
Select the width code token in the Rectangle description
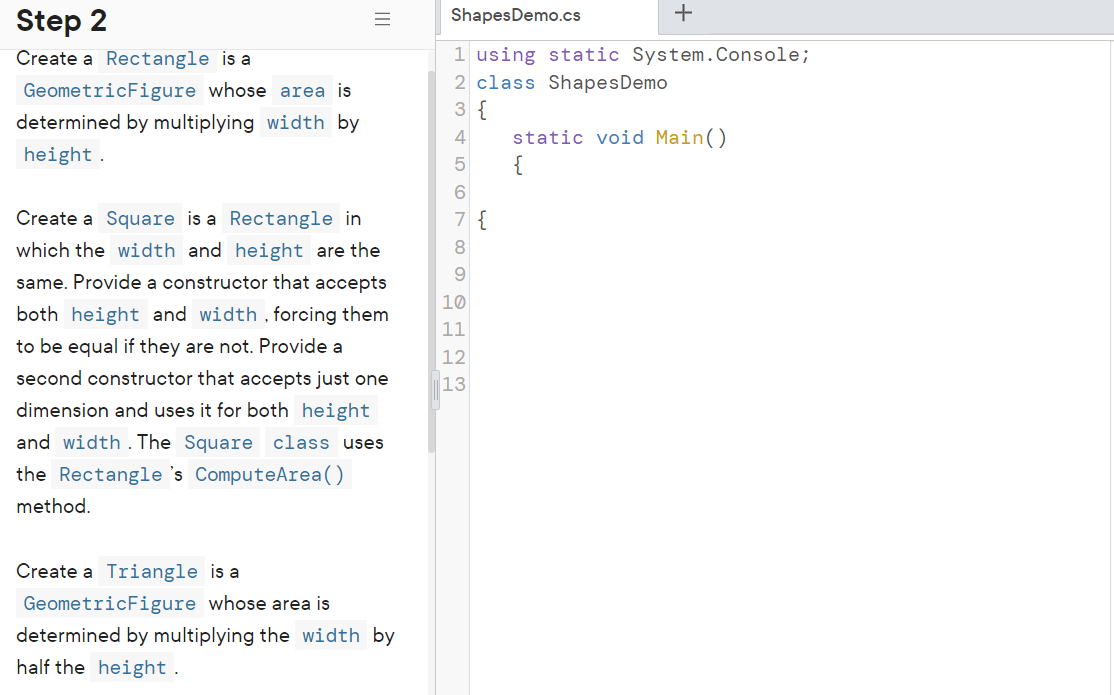(x=296, y=122)
